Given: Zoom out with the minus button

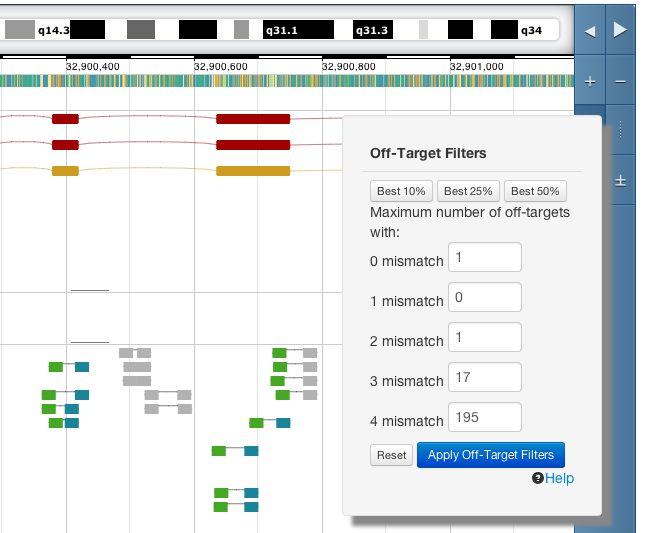Looking at the screenshot, I should (x=620, y=81).
